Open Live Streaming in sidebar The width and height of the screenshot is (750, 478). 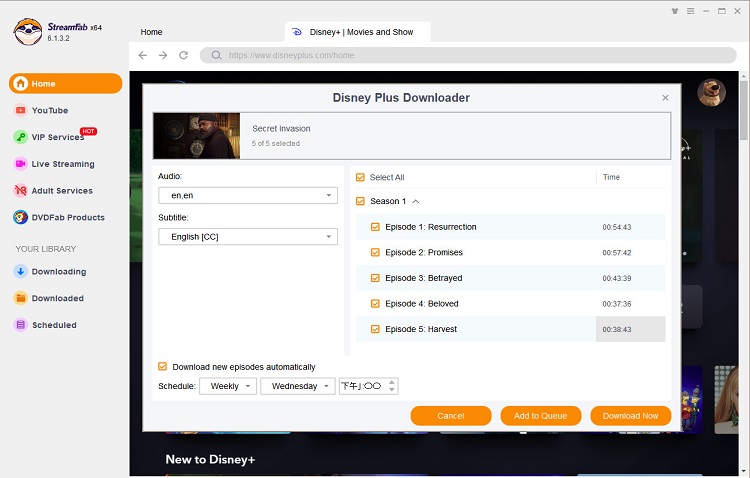click(54, 164)
